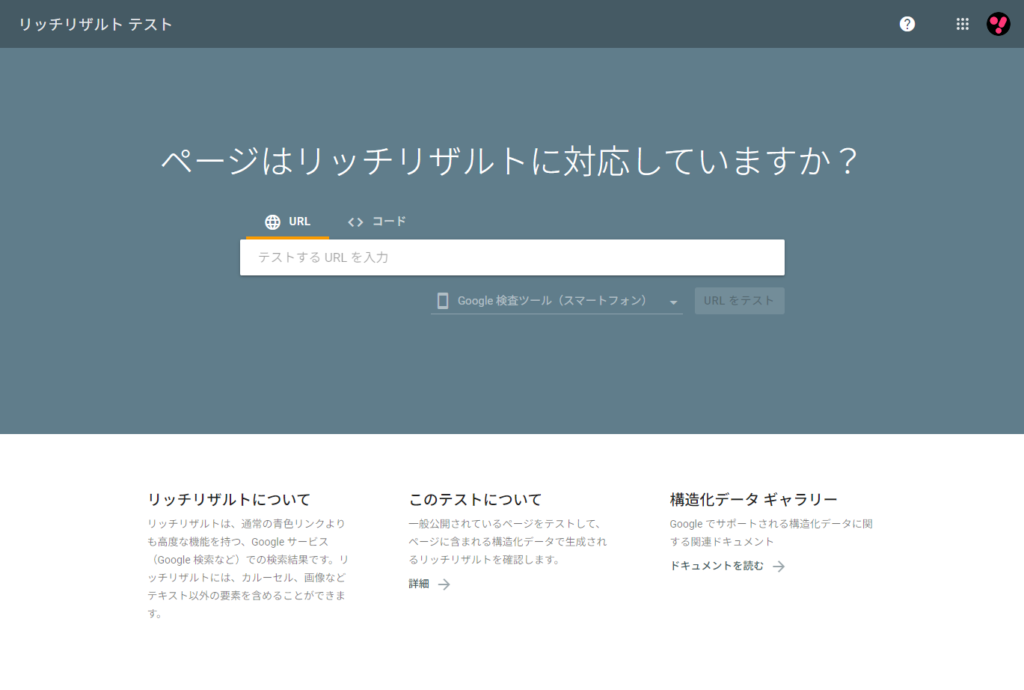
Task: Click the リッチリザルトについて heading
Action: pos(229,499)
